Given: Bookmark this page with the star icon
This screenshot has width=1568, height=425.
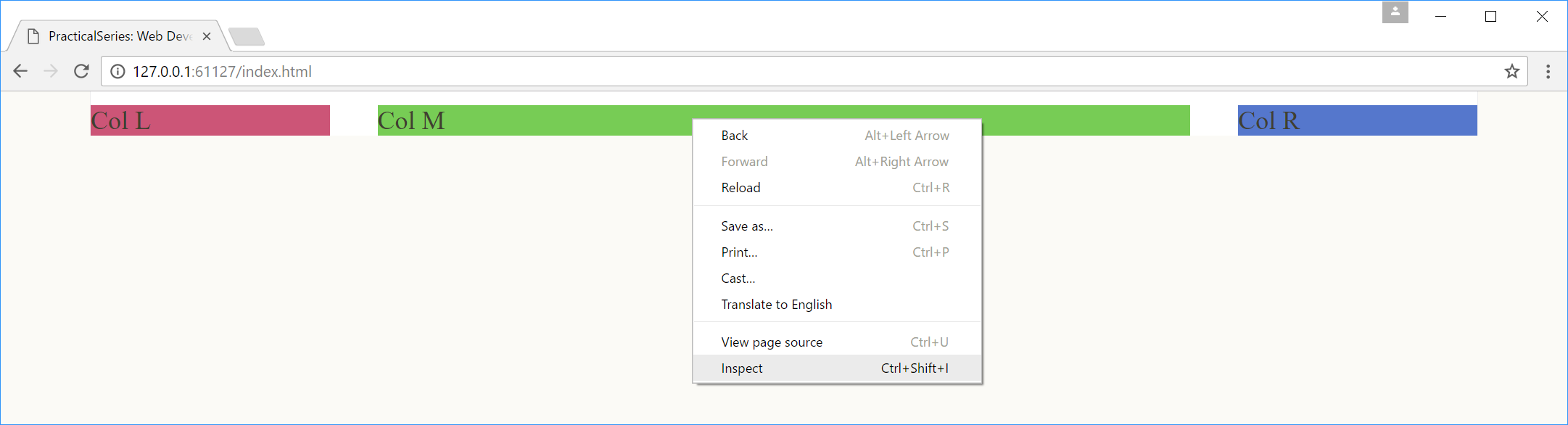Looking at the screenshot, I should 1511,71.
